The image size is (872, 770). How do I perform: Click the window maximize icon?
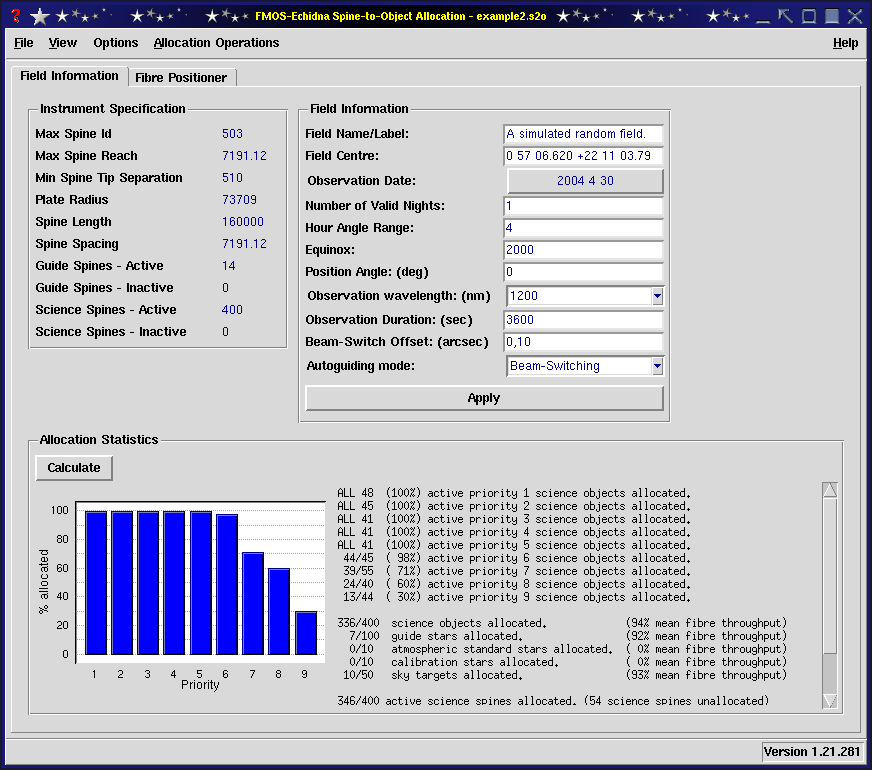tap(809, 16)
